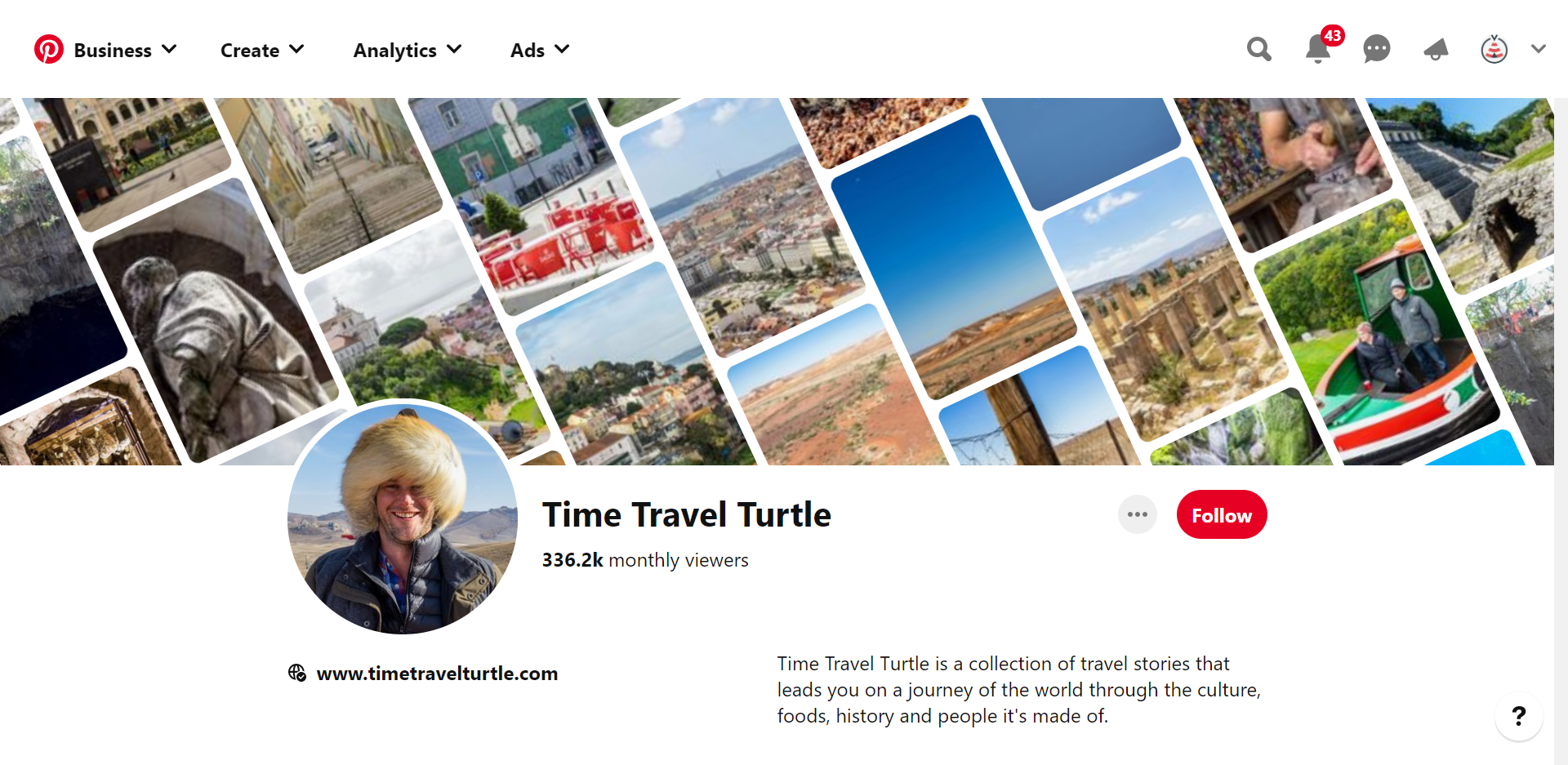This screenshot has width=1568, height=765.
Task: Open the three-dot profile options button
Action: tap(1137, 514)
